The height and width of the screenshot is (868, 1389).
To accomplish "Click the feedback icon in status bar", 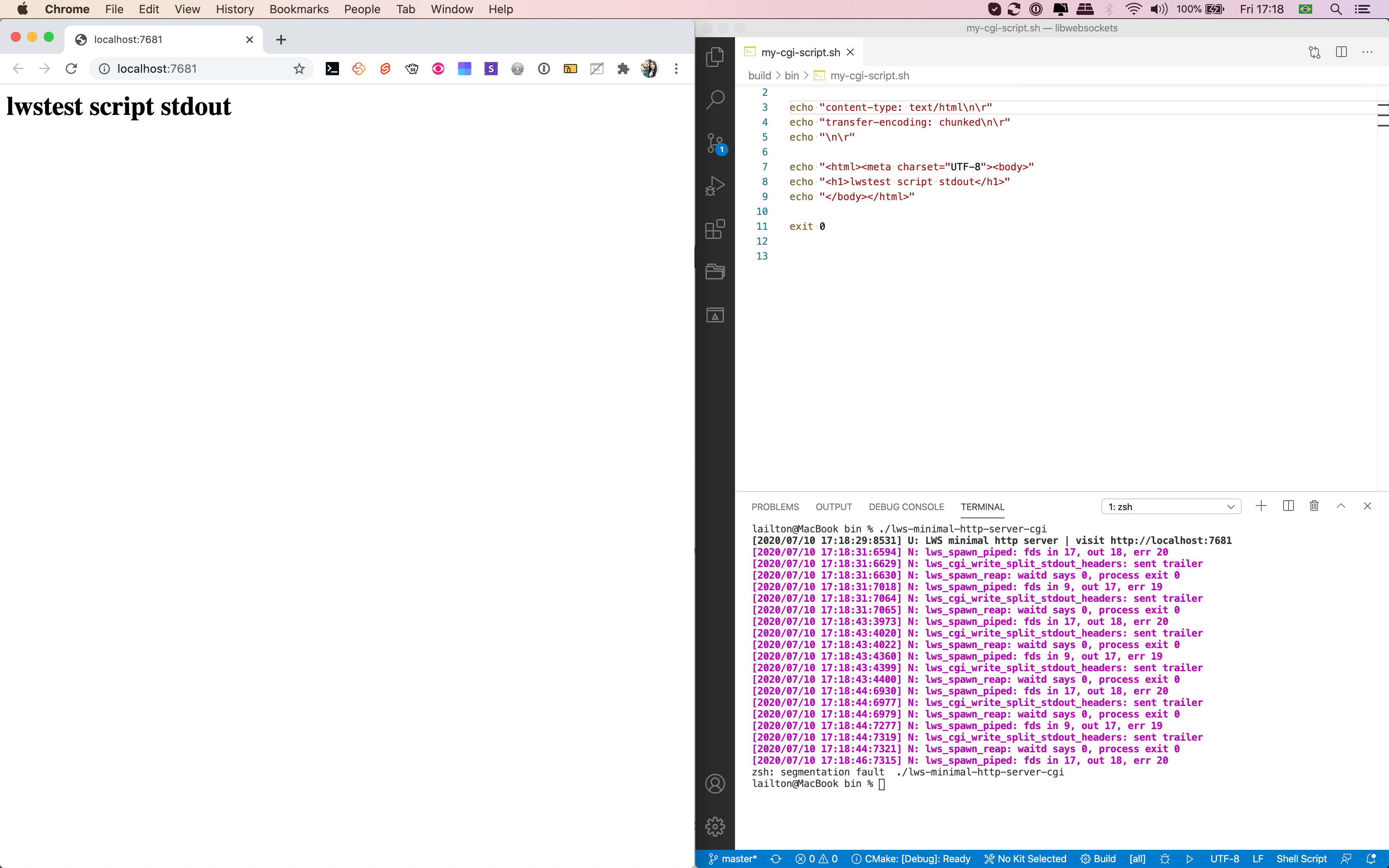I will [x=1346, y=859].
